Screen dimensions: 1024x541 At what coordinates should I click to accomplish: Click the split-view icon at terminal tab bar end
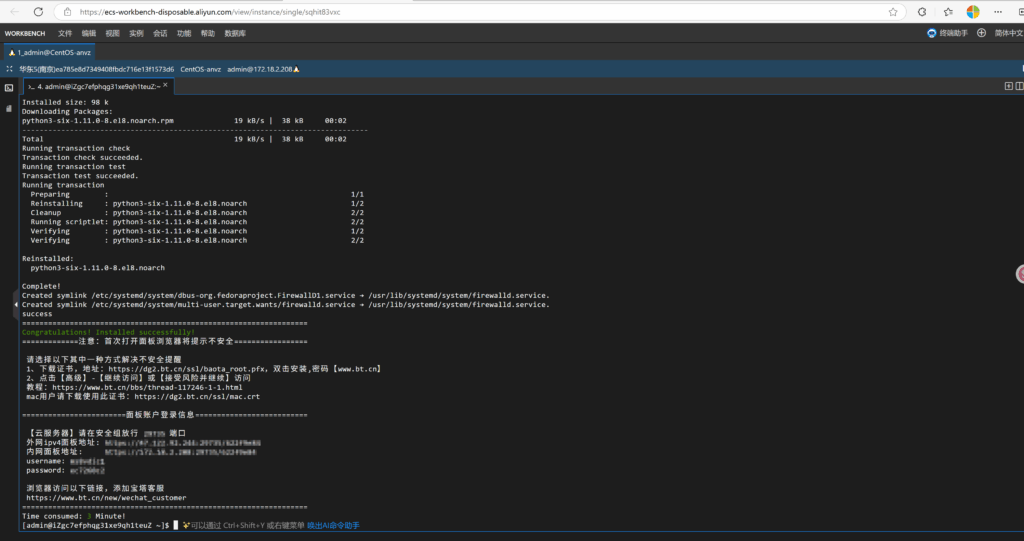[1019, 86]
